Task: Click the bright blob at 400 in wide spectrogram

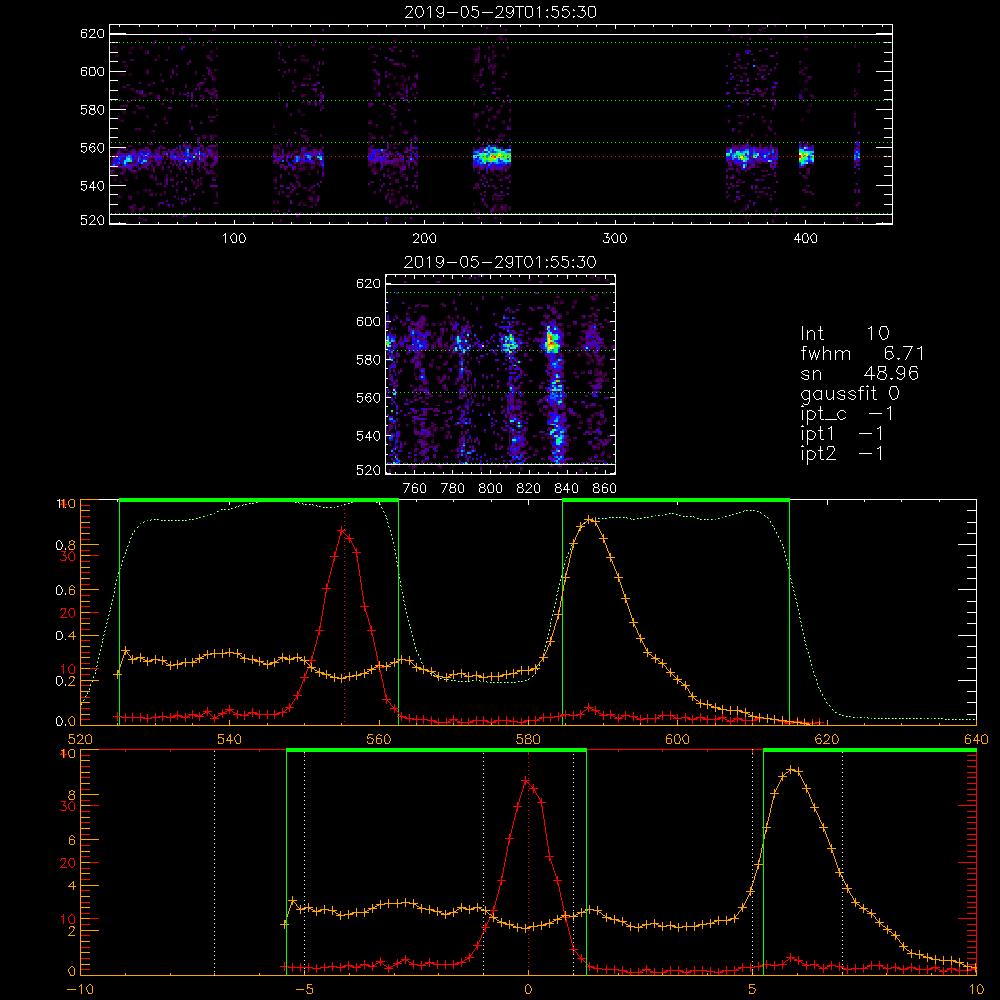Action: tap(806, 155)
